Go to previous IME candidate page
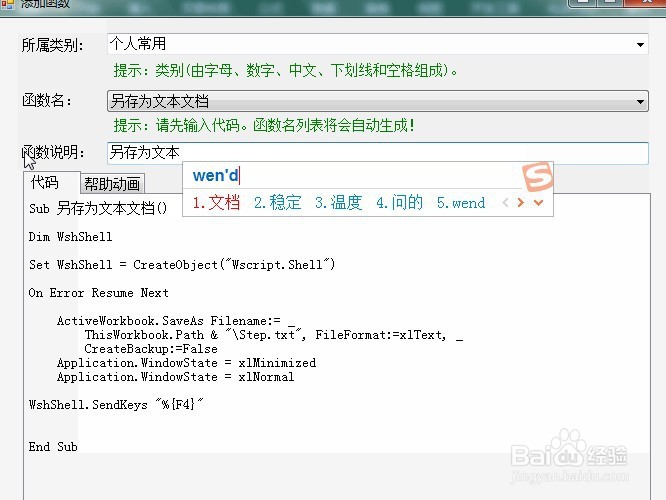The image size is (666, 500). 505,203
